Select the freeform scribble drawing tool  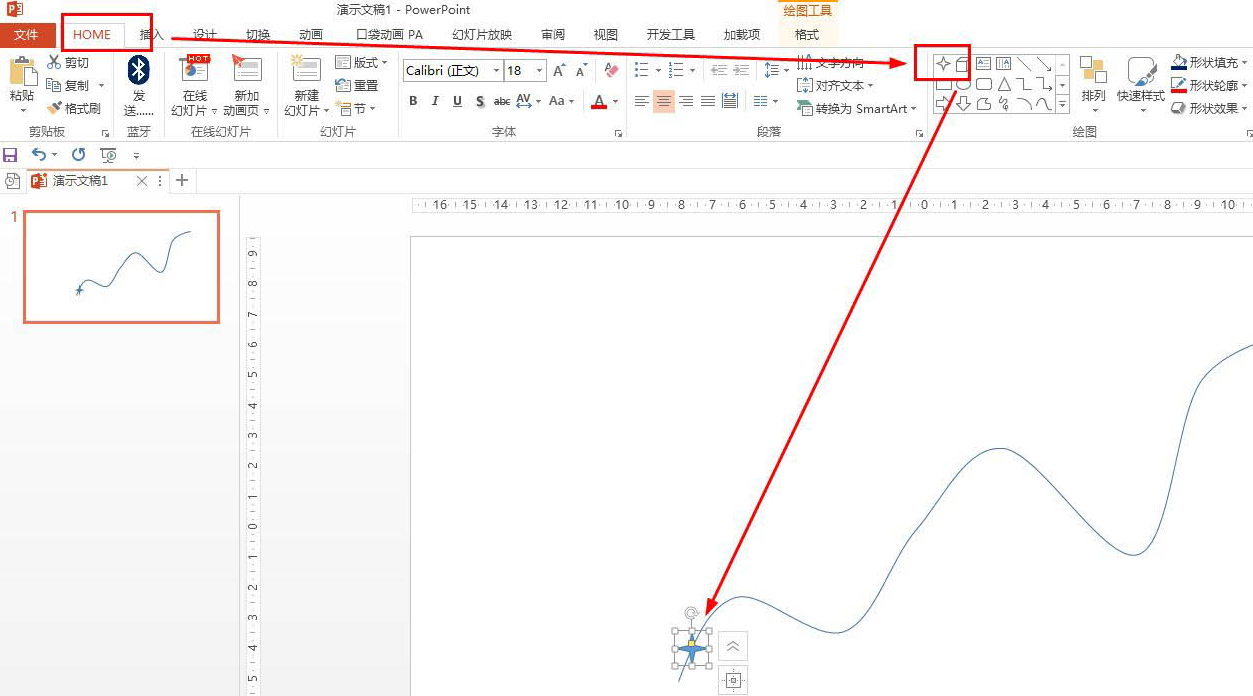pos(1004,103)
